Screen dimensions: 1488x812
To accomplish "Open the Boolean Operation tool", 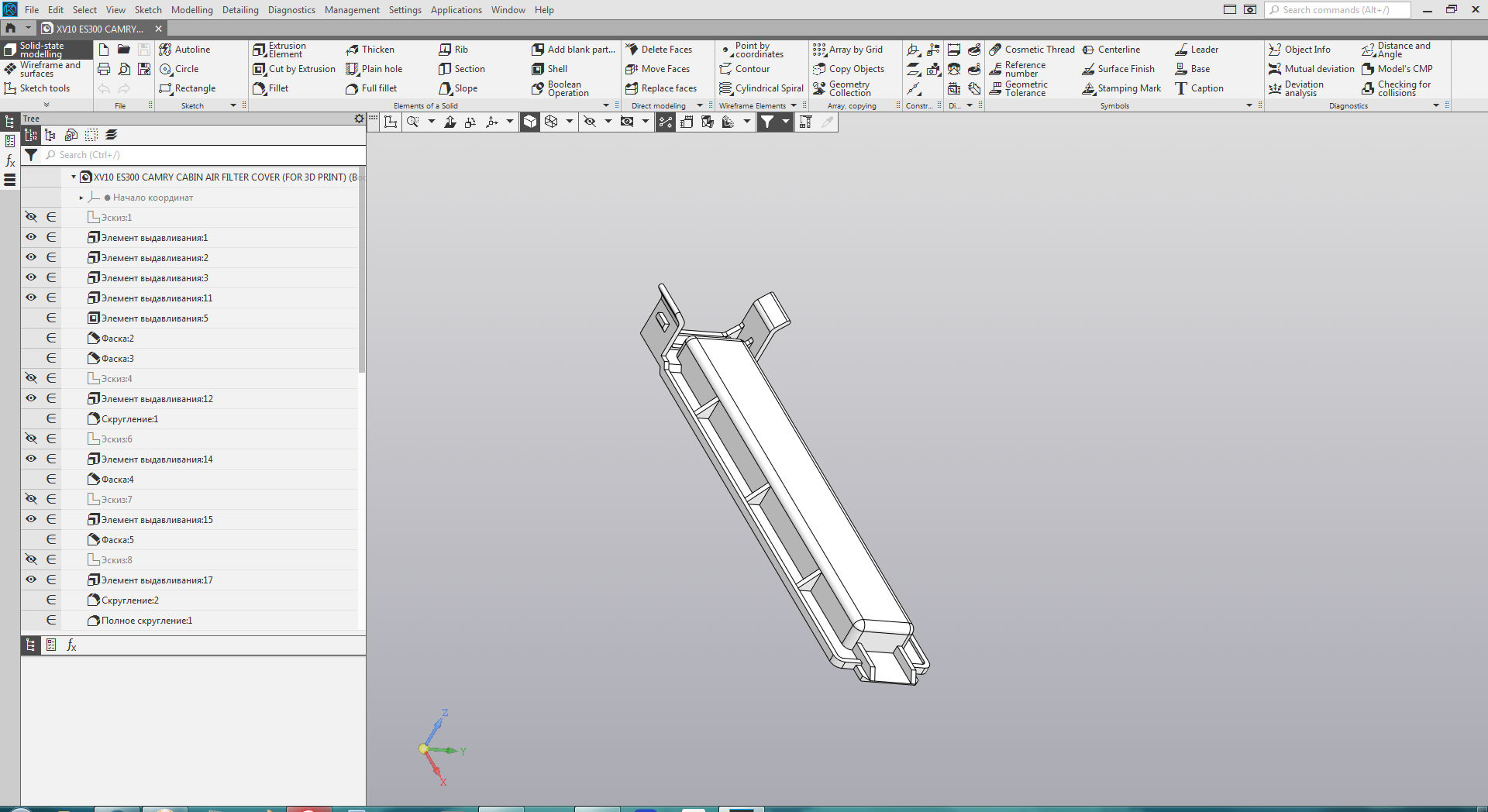I will [560, 88].
